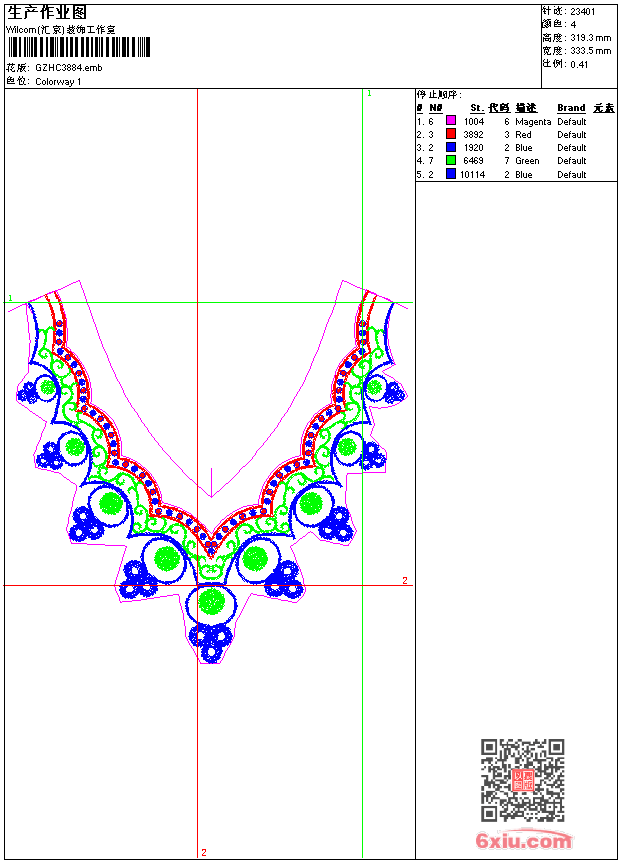The image size is (620, 860).
Task: Click the Magenta color swatch in row 1
Action: coord(451,121)
